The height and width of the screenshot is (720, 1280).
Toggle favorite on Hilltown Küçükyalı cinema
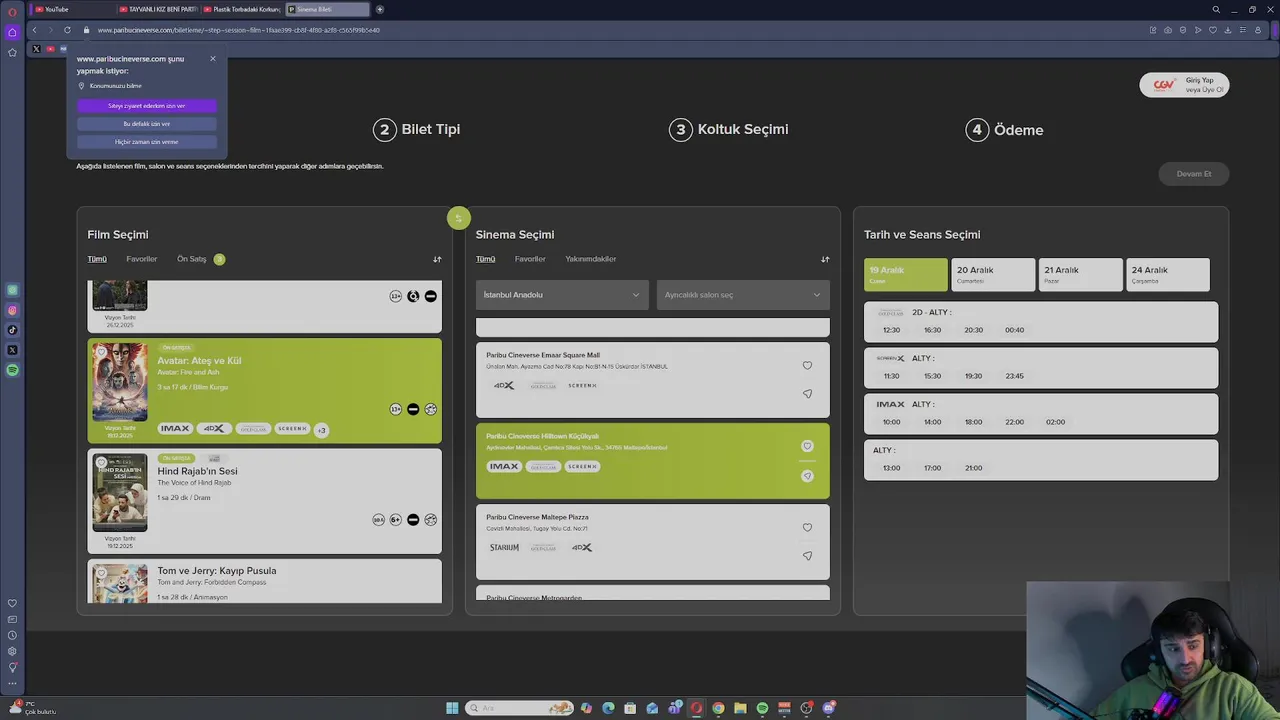pyautogui.click(x=807, y=446)
